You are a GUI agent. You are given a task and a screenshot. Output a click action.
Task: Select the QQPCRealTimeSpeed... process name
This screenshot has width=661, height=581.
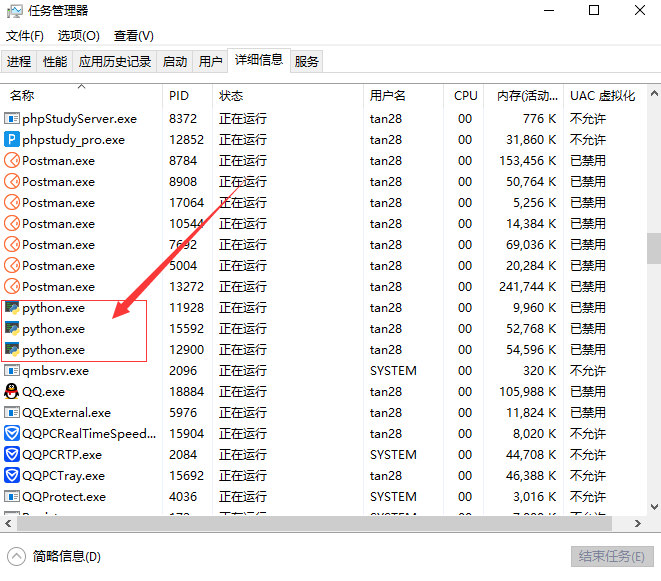pyautogui.click(x=89, y=433)
